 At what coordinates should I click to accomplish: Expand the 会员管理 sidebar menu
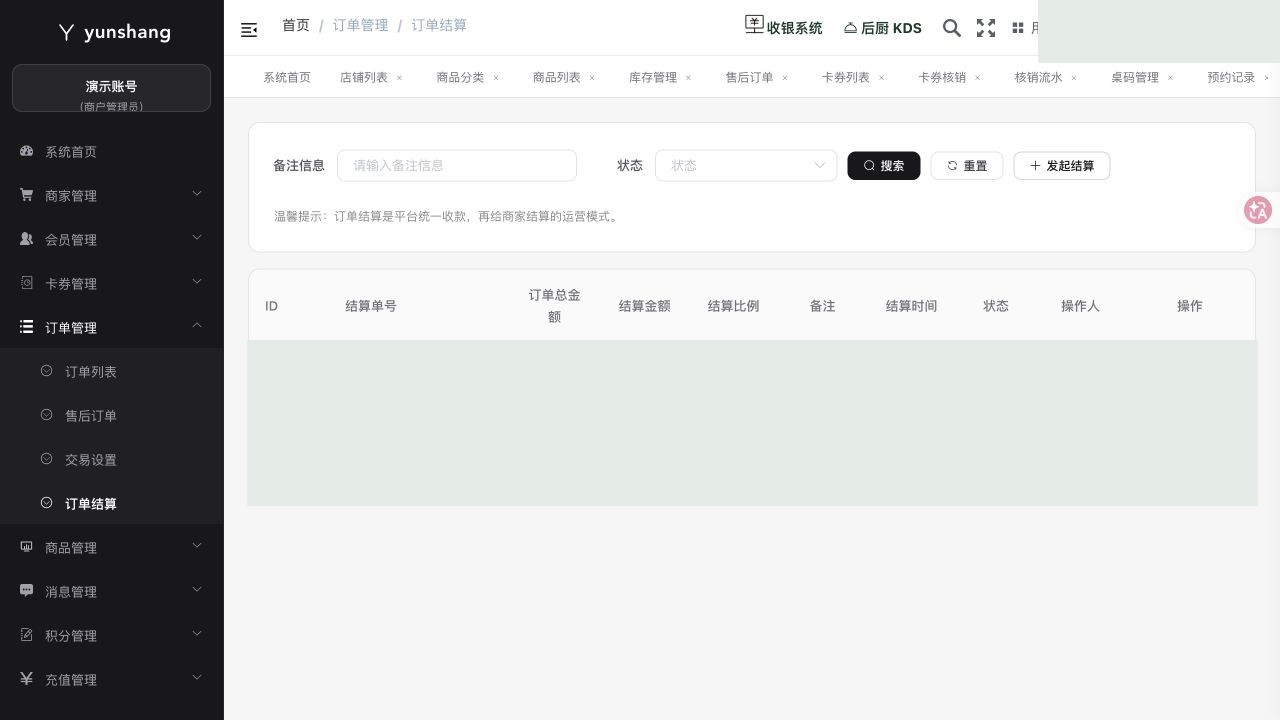[112, 240]
